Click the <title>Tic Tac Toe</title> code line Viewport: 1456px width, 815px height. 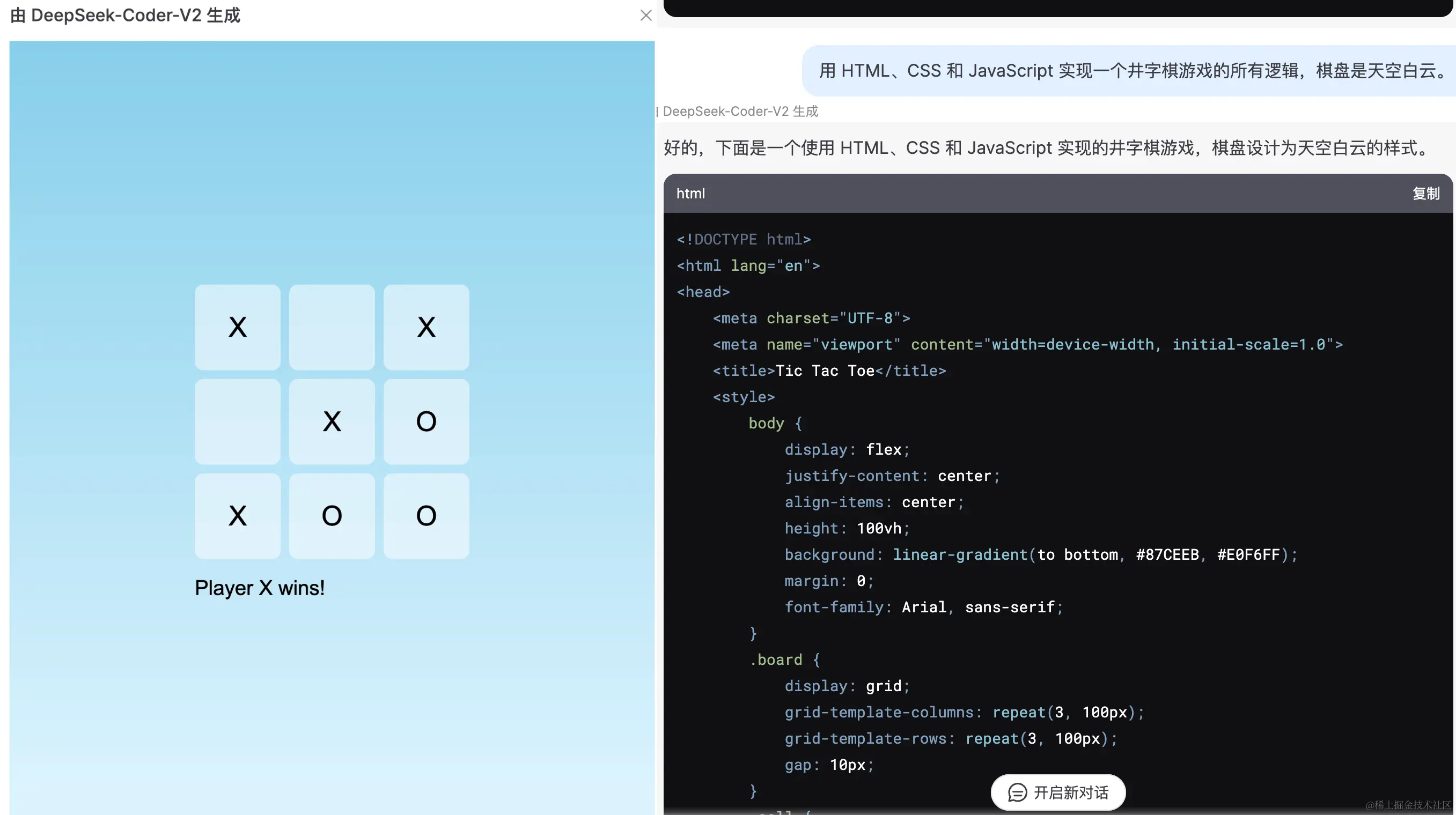pos(829,371)
